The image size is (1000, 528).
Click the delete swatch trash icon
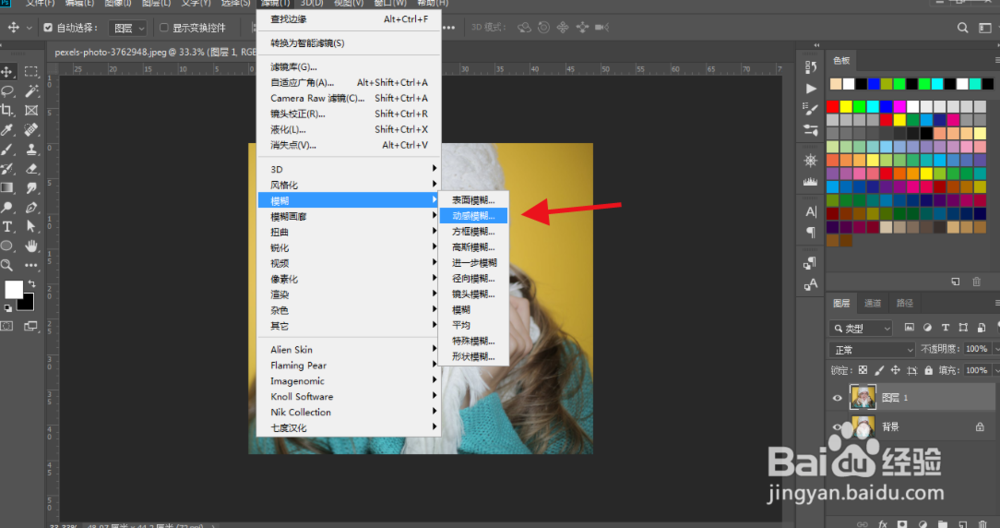click(x=976, y=281)
